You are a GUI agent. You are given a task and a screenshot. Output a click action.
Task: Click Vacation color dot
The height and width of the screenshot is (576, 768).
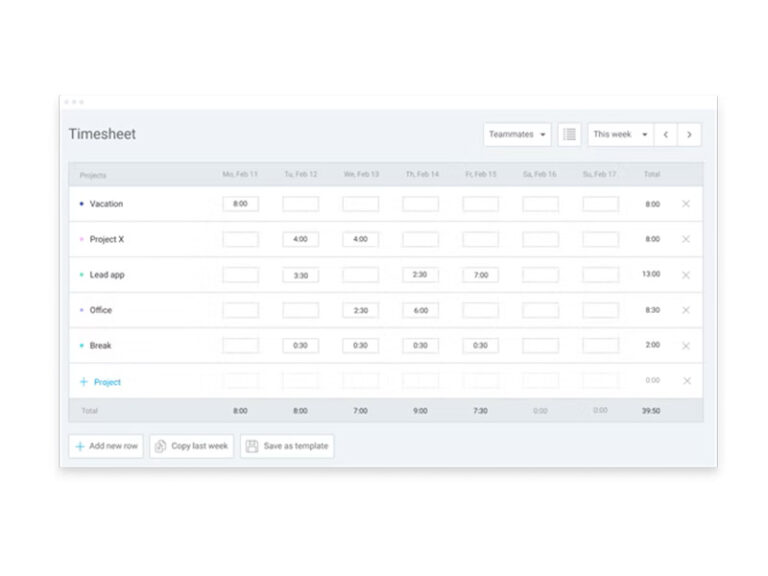81,204
